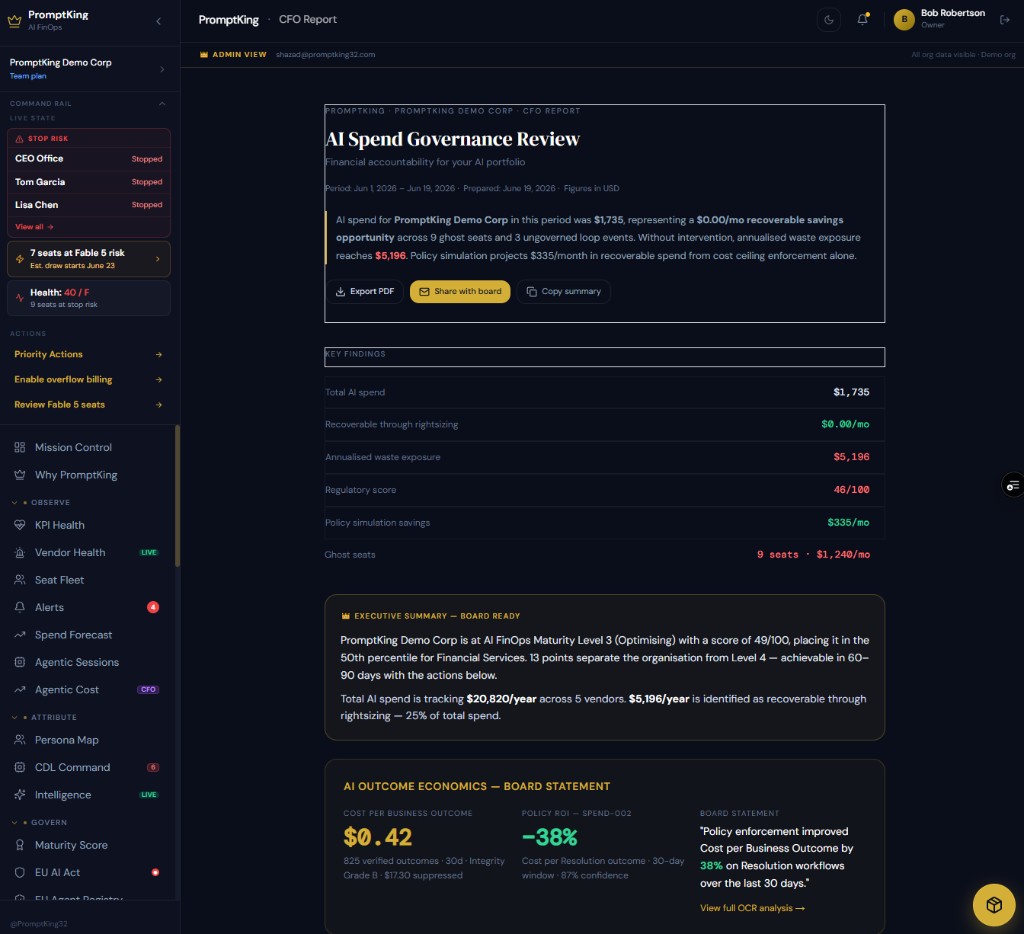Image resolution: width=1024 pixels, height=934 pixels.
Task: Click the Alerts red count badge
Action: [153, 607]
